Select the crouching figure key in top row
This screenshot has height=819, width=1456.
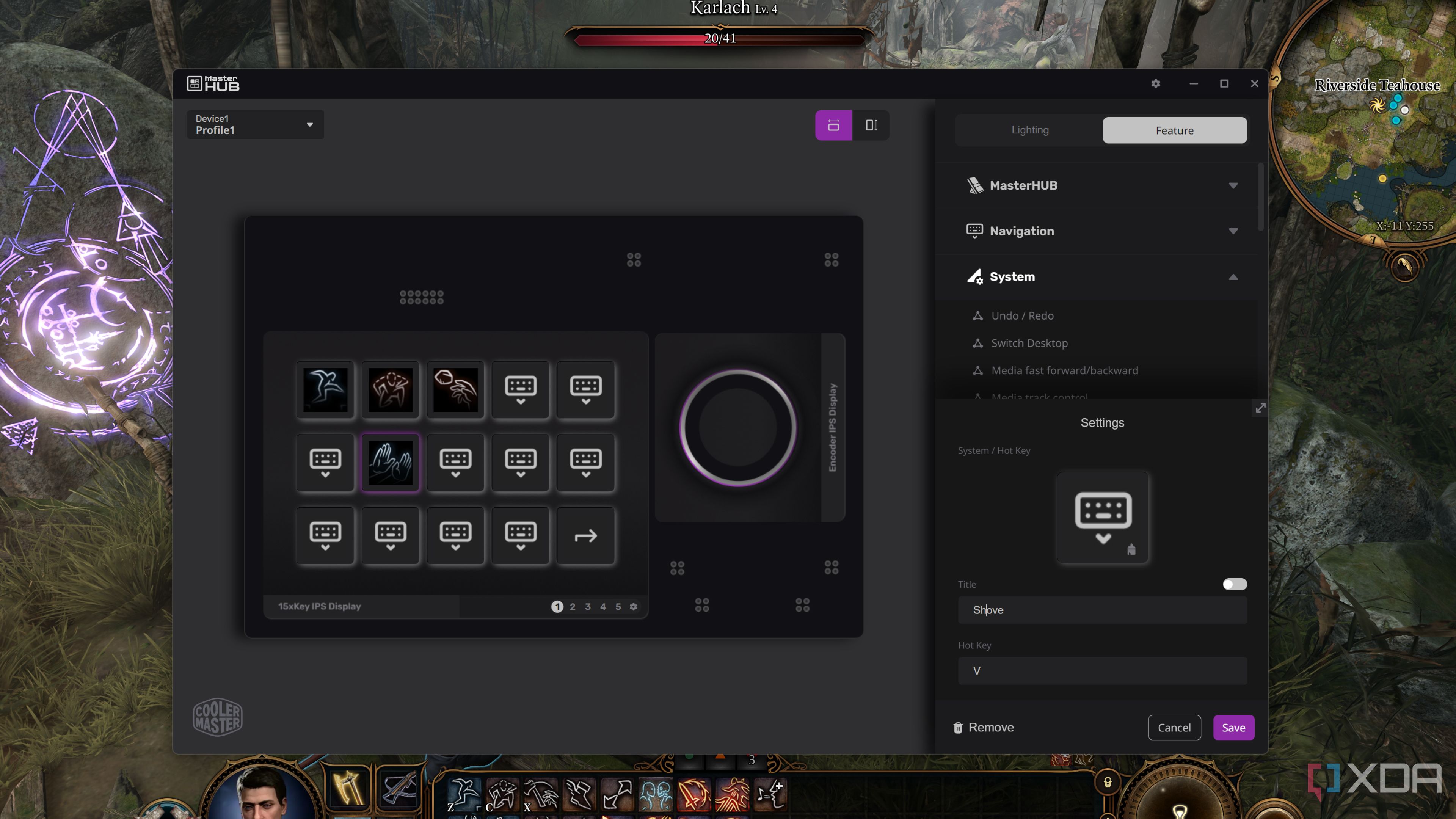(390, 389)
